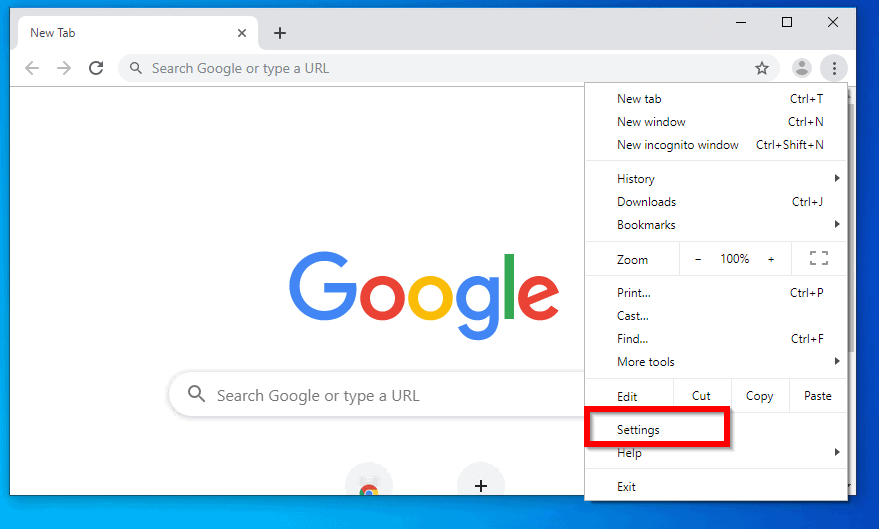Open the user profile avatar icon
879x529 pixels.
802,68
